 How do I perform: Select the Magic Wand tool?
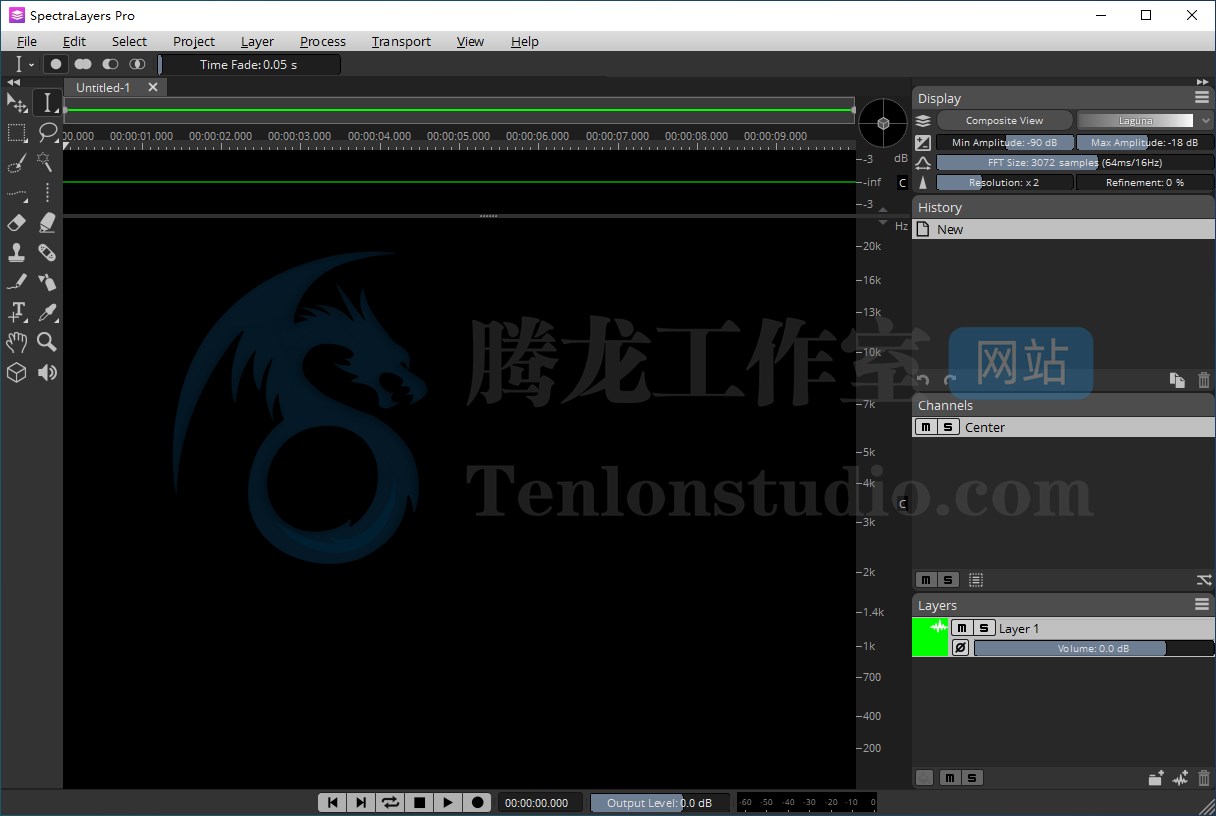tap(47, 162)
